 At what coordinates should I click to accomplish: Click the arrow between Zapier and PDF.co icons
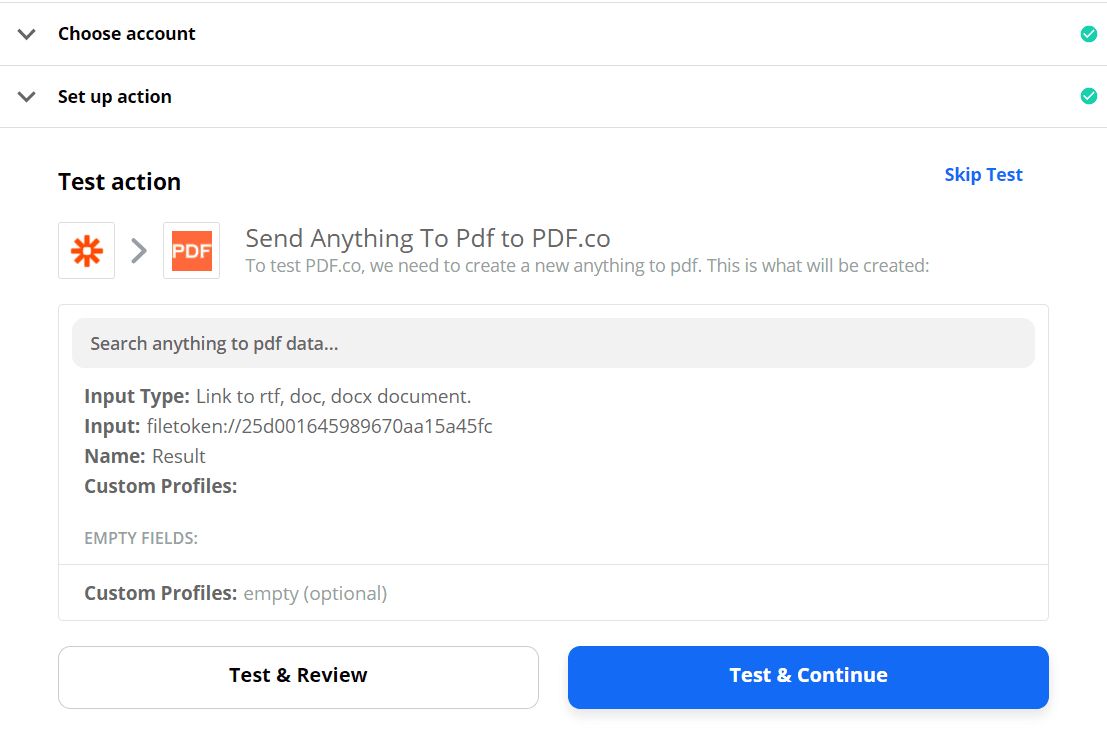pyautogui.click(x=138, y=250)
